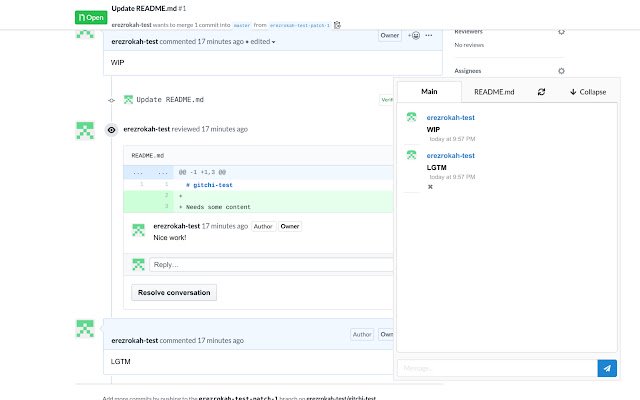
Task: Switch to the README.md chat tab
Action: [494, 92]
